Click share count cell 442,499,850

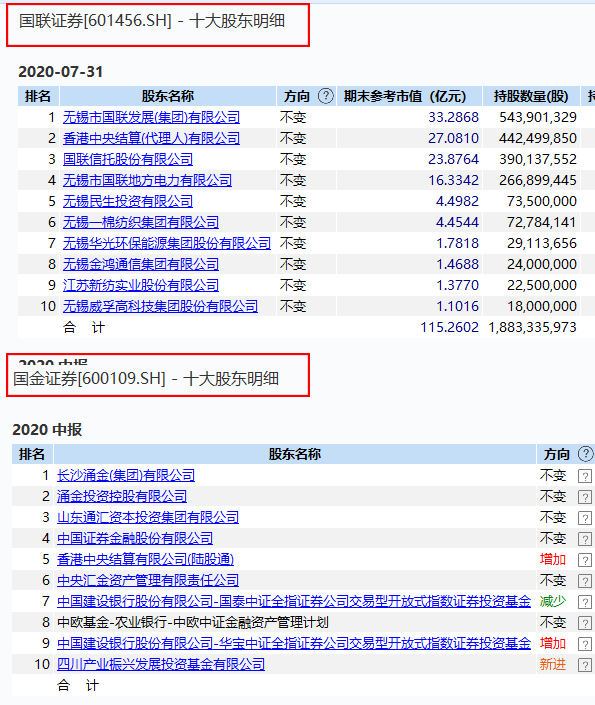[x=538, y=138]
